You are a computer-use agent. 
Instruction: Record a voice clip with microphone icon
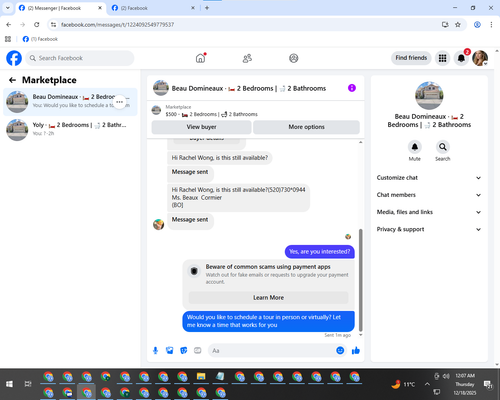click(x=155, y=350)
